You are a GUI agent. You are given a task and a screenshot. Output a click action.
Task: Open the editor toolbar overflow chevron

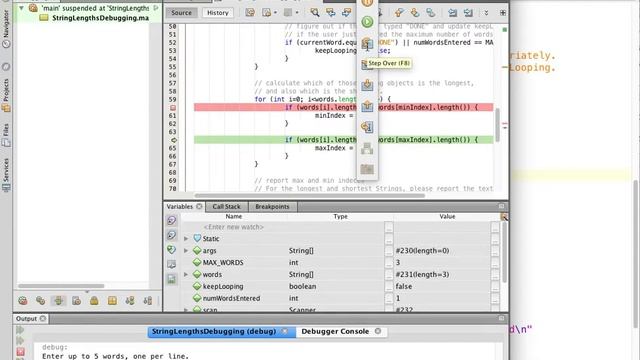coord(486,13)
